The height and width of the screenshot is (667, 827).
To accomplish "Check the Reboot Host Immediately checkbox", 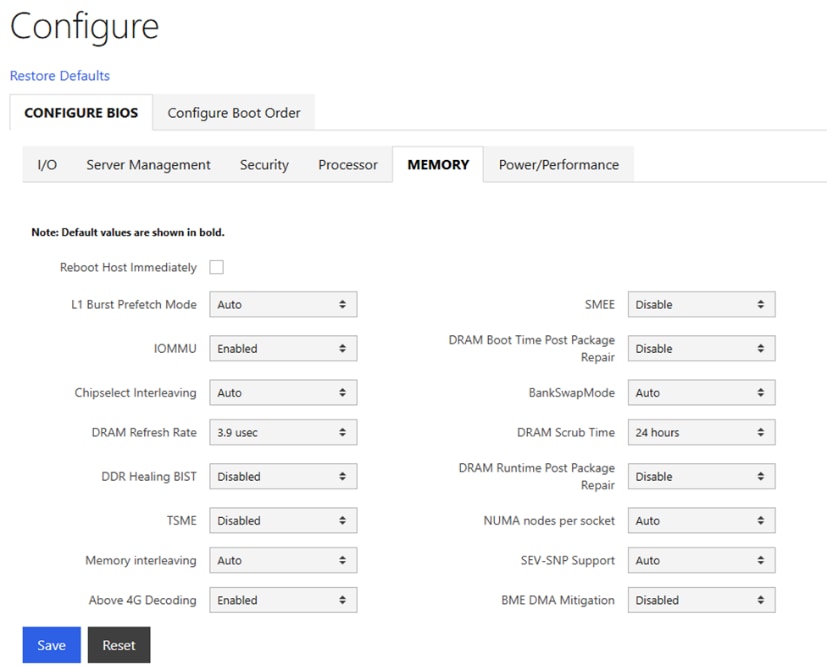I will pyautogui.click(x=216, y=267).
